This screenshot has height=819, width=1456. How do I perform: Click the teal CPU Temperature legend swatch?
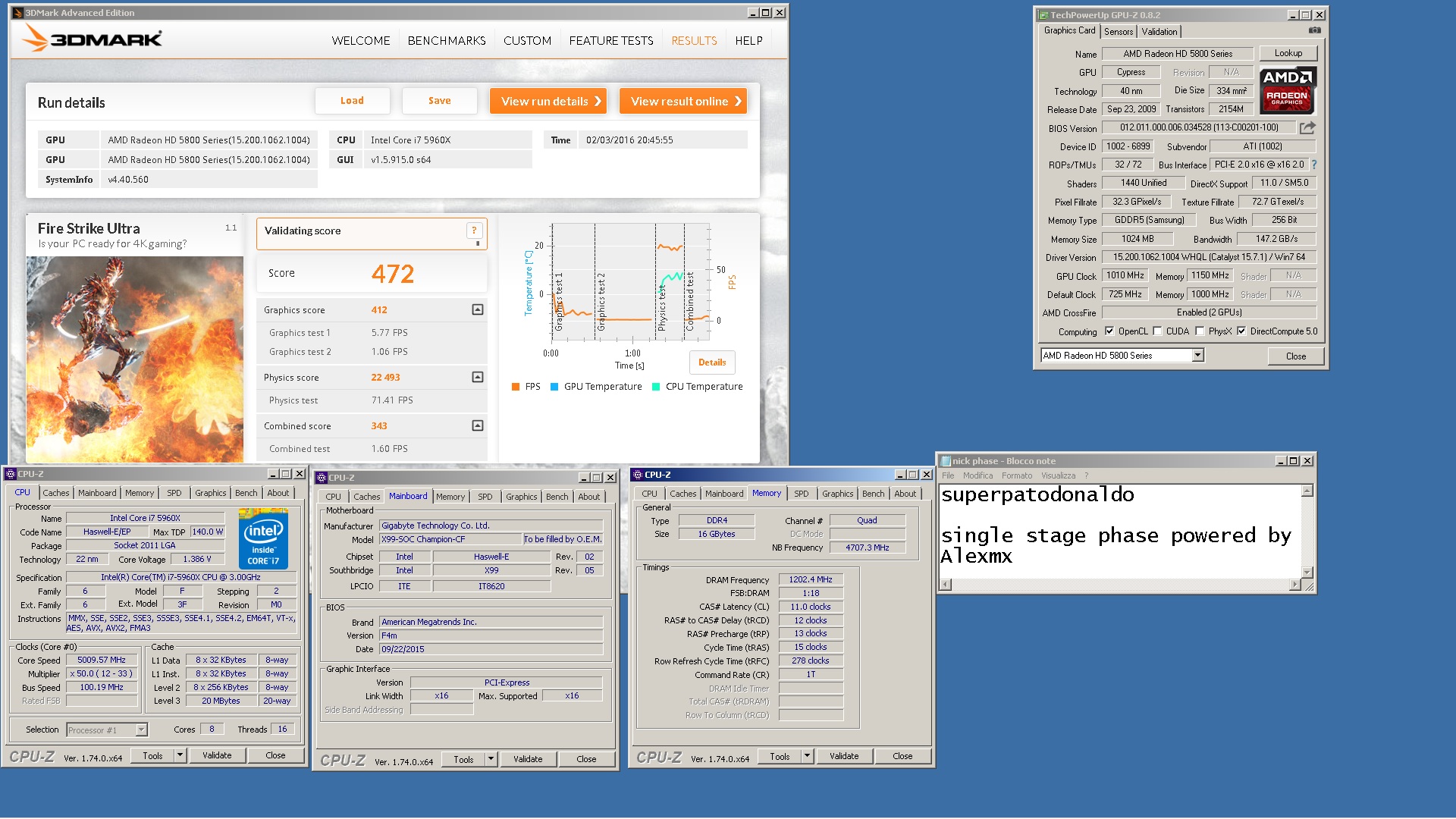pos(656,387)
